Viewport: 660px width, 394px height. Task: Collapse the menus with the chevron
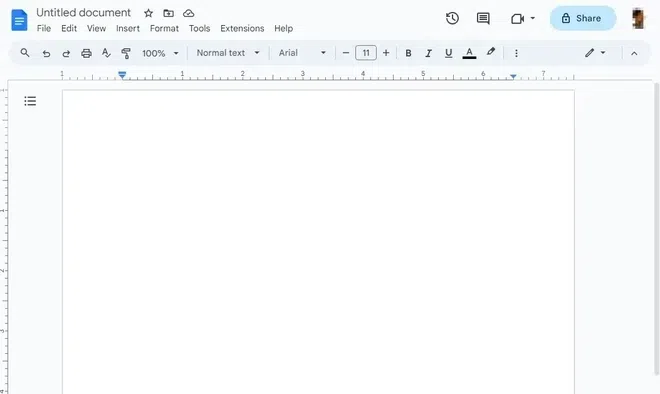pyautogui.click(x=634, y=53)
